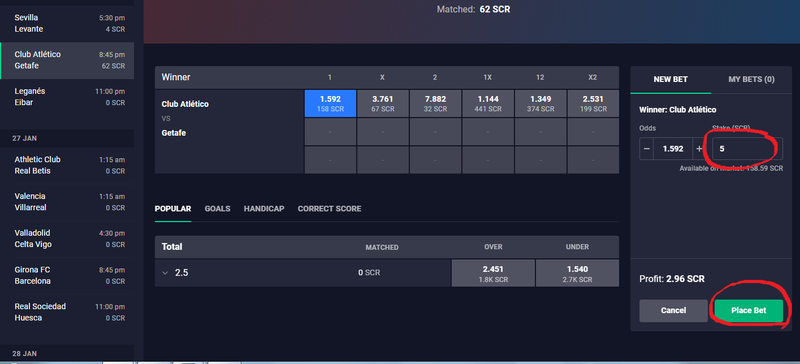800x364 pixels.
Task: Select the 1.144 odds under 1X
Action: coord(488,104)
